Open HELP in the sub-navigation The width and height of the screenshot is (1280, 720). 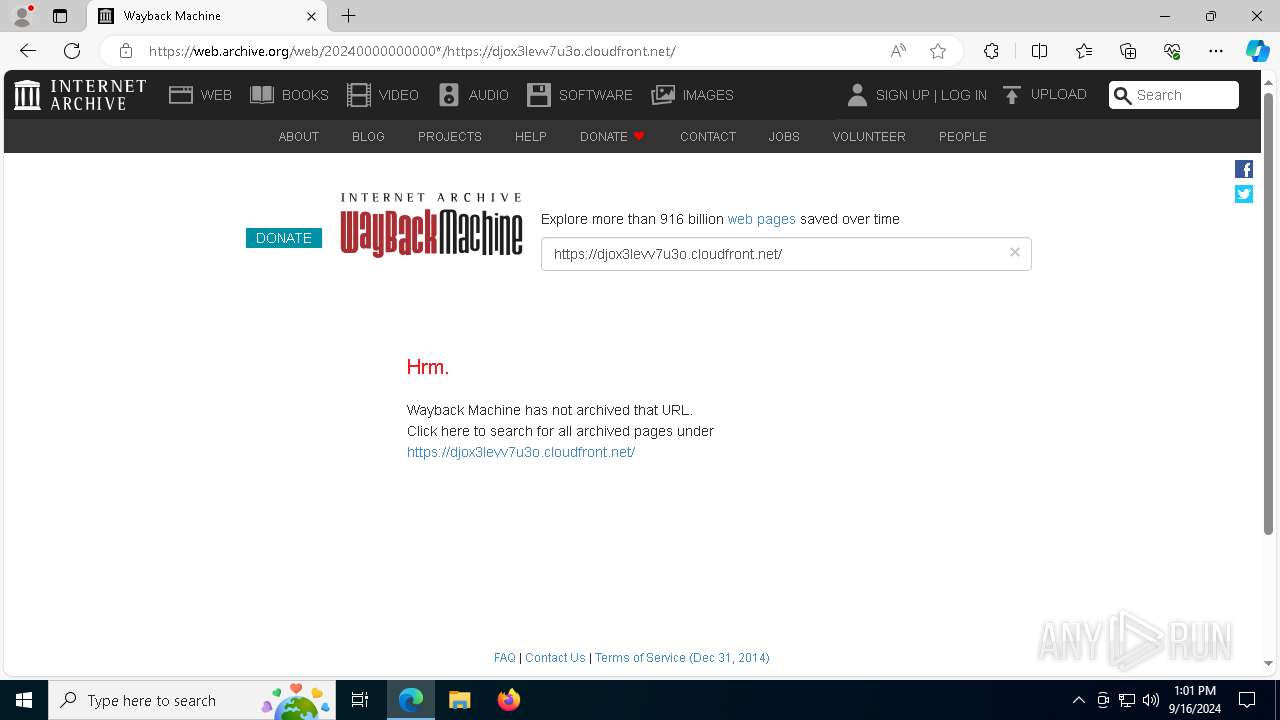pyautogui.click(x=531, y=137)
